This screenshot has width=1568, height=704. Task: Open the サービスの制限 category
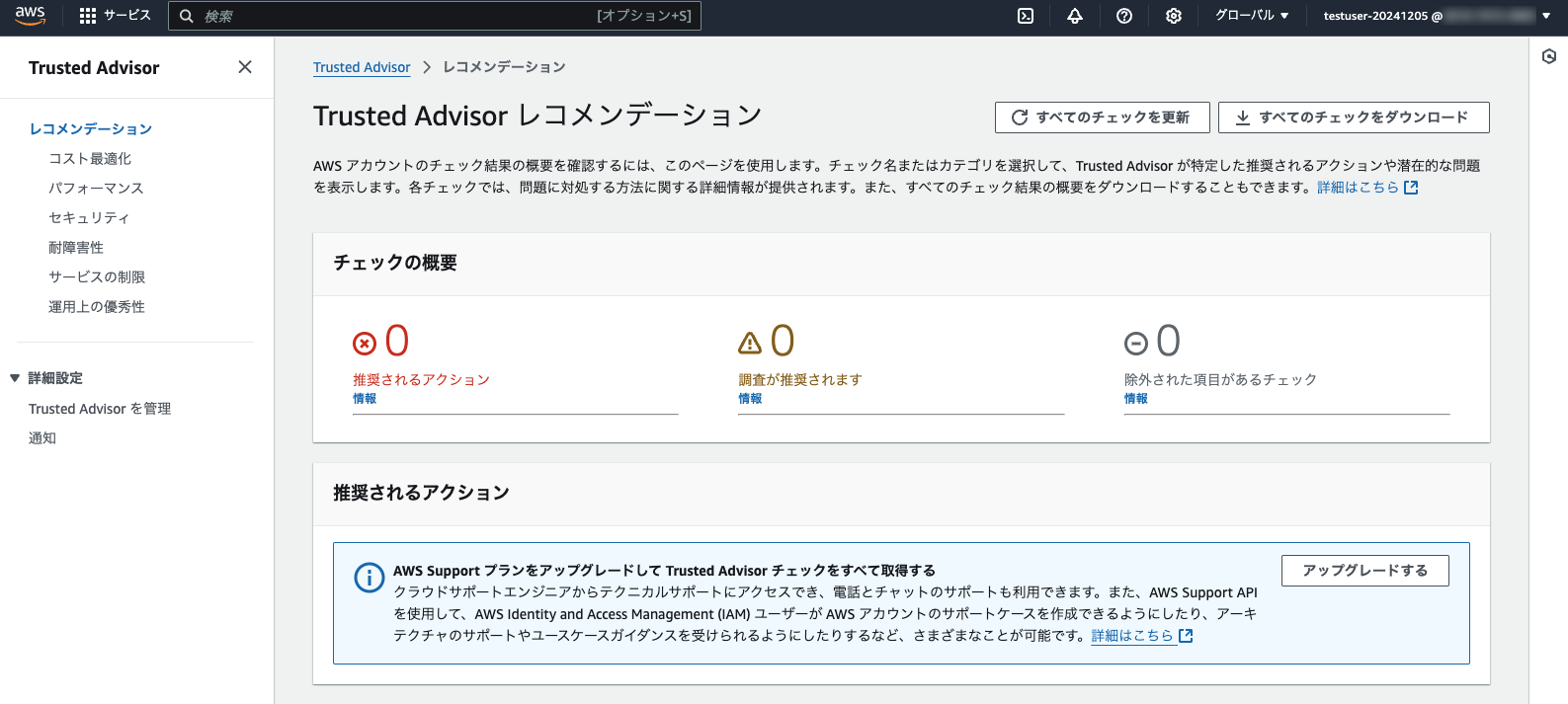(97, 277)
